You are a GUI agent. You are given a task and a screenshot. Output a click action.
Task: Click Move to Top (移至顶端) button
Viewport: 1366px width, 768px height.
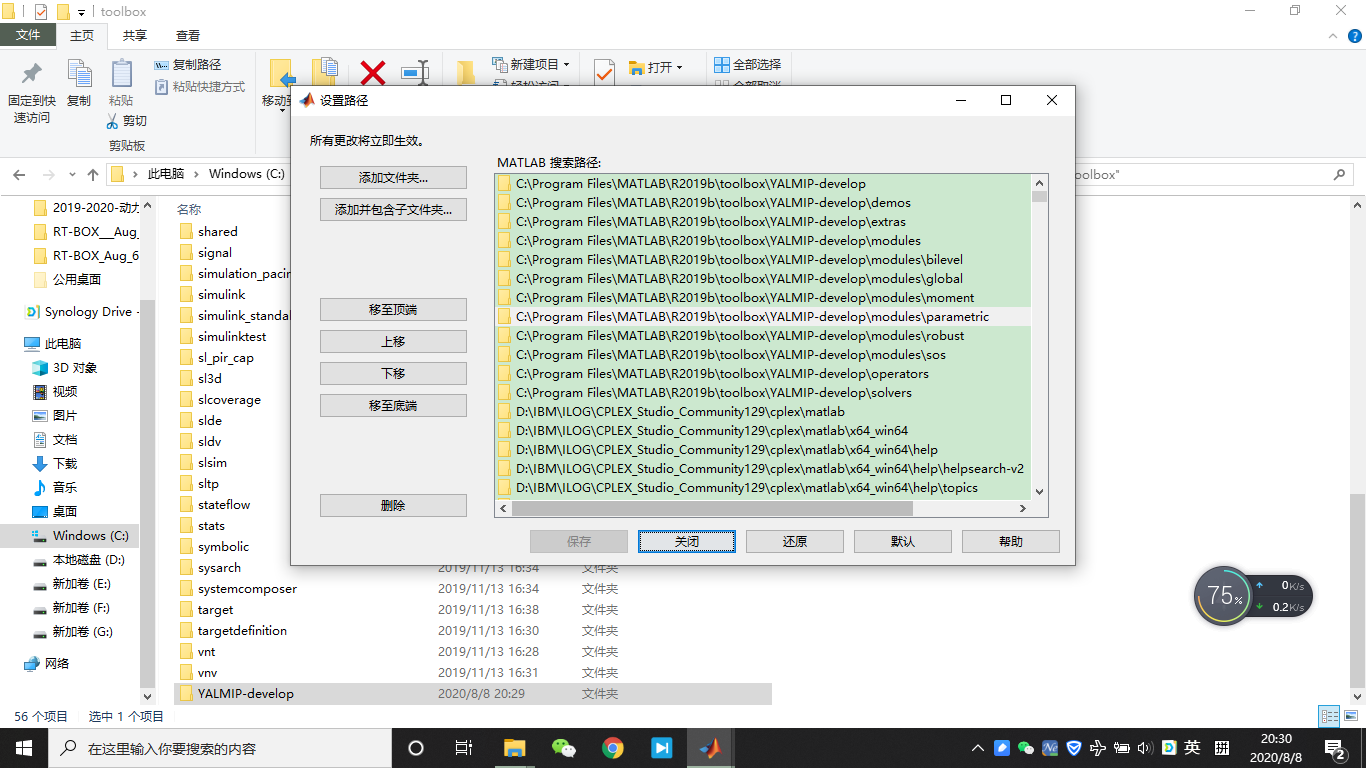(393, 310)
